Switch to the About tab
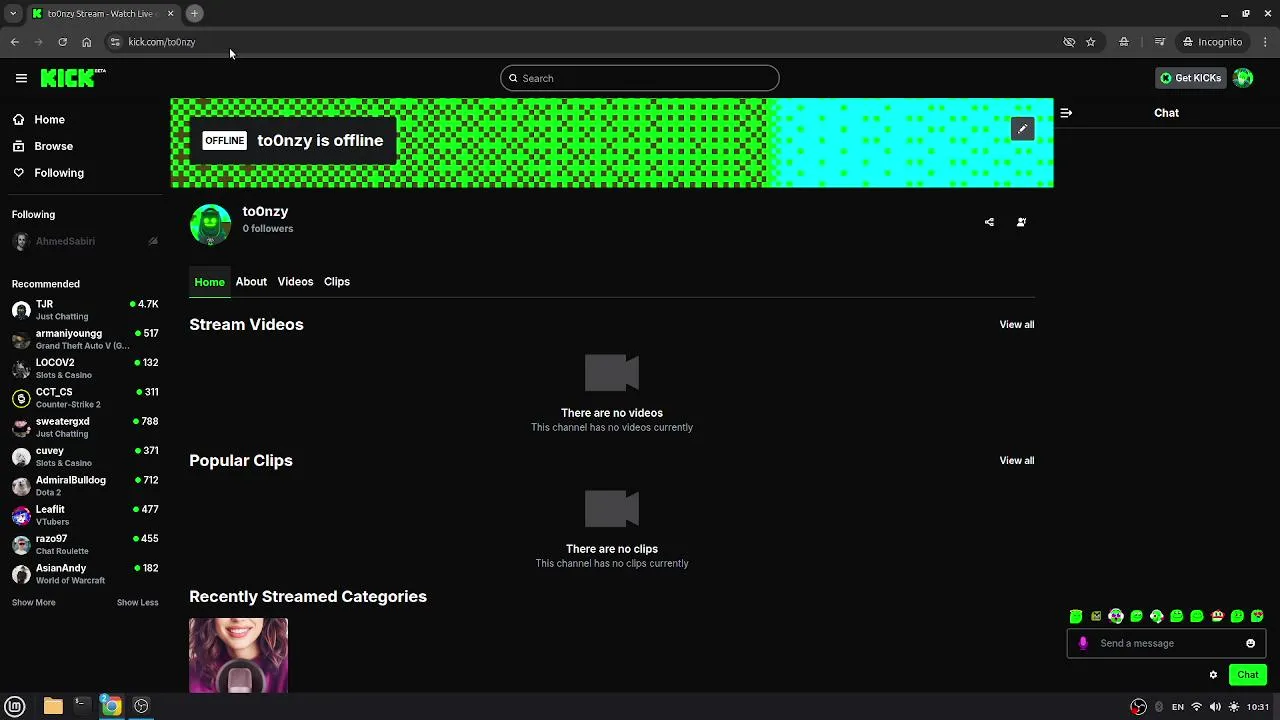 [251, 282]
